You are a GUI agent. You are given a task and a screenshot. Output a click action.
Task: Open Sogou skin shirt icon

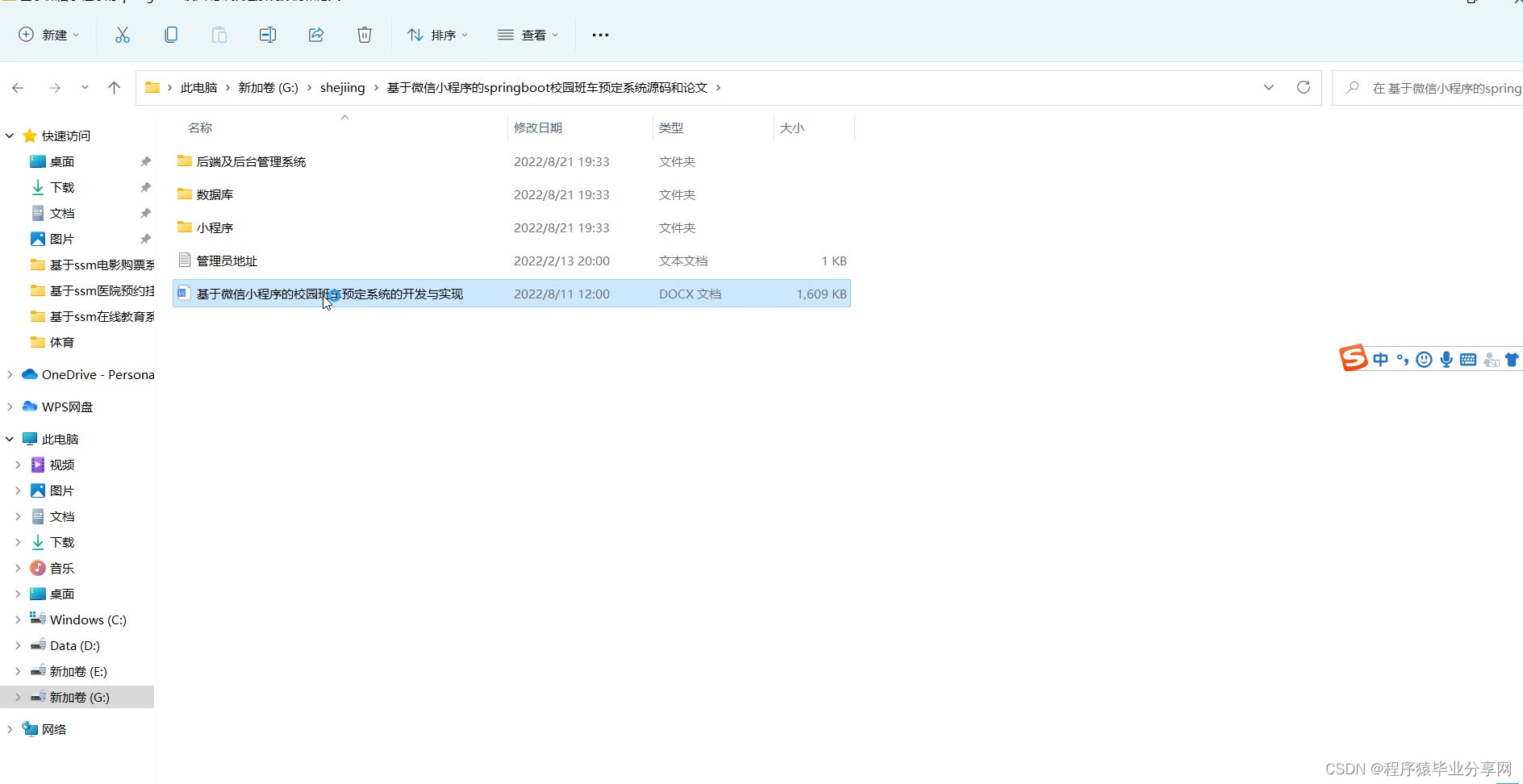(1513, 360)
